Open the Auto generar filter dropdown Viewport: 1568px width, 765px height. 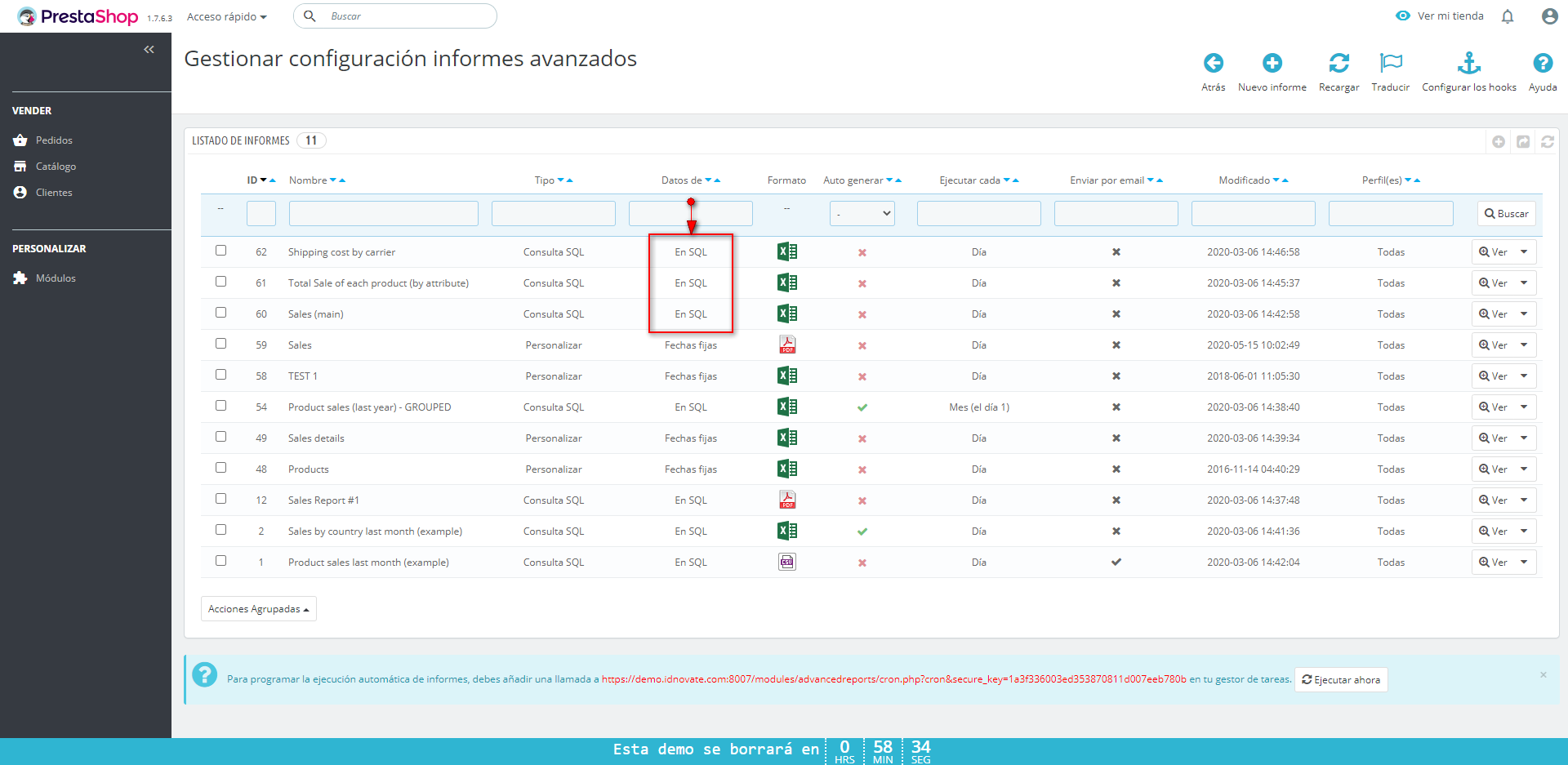point(862,214)
